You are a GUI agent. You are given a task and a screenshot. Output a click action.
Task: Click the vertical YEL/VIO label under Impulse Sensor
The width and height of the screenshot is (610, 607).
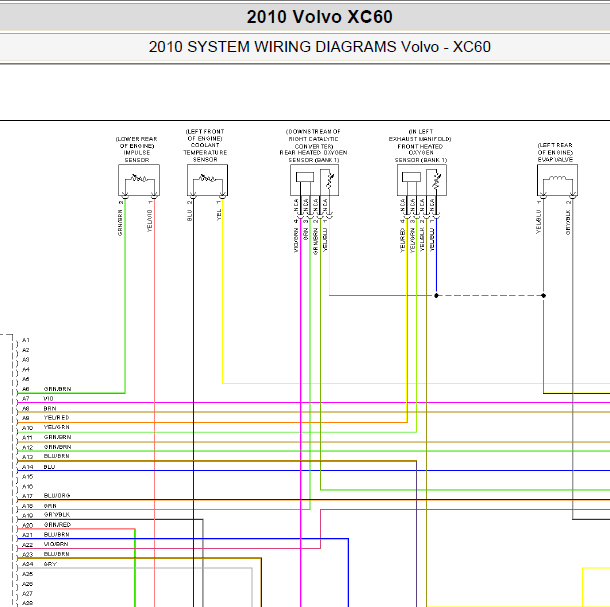pyautogui.click(x=150, y=221)
